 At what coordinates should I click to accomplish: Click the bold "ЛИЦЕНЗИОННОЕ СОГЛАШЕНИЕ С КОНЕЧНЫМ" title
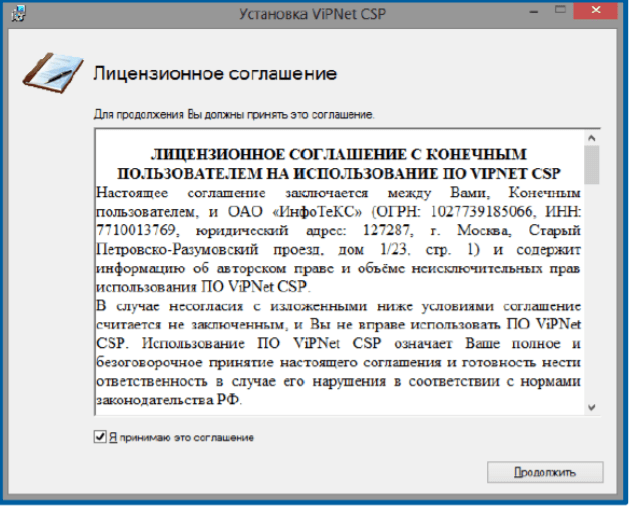coord(338,154)
